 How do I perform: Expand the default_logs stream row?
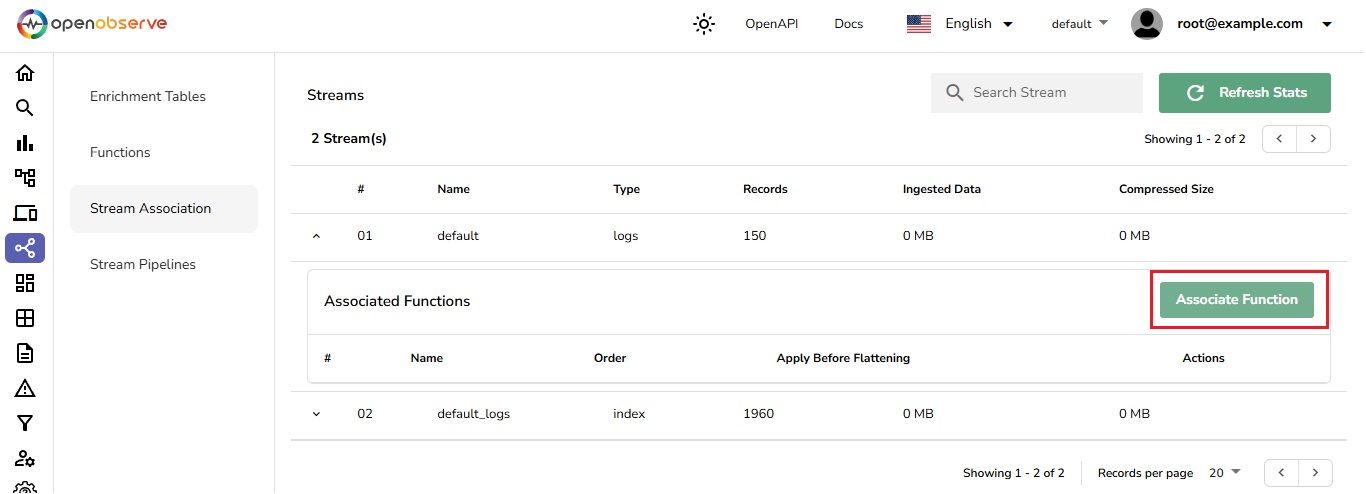[317, 414]
